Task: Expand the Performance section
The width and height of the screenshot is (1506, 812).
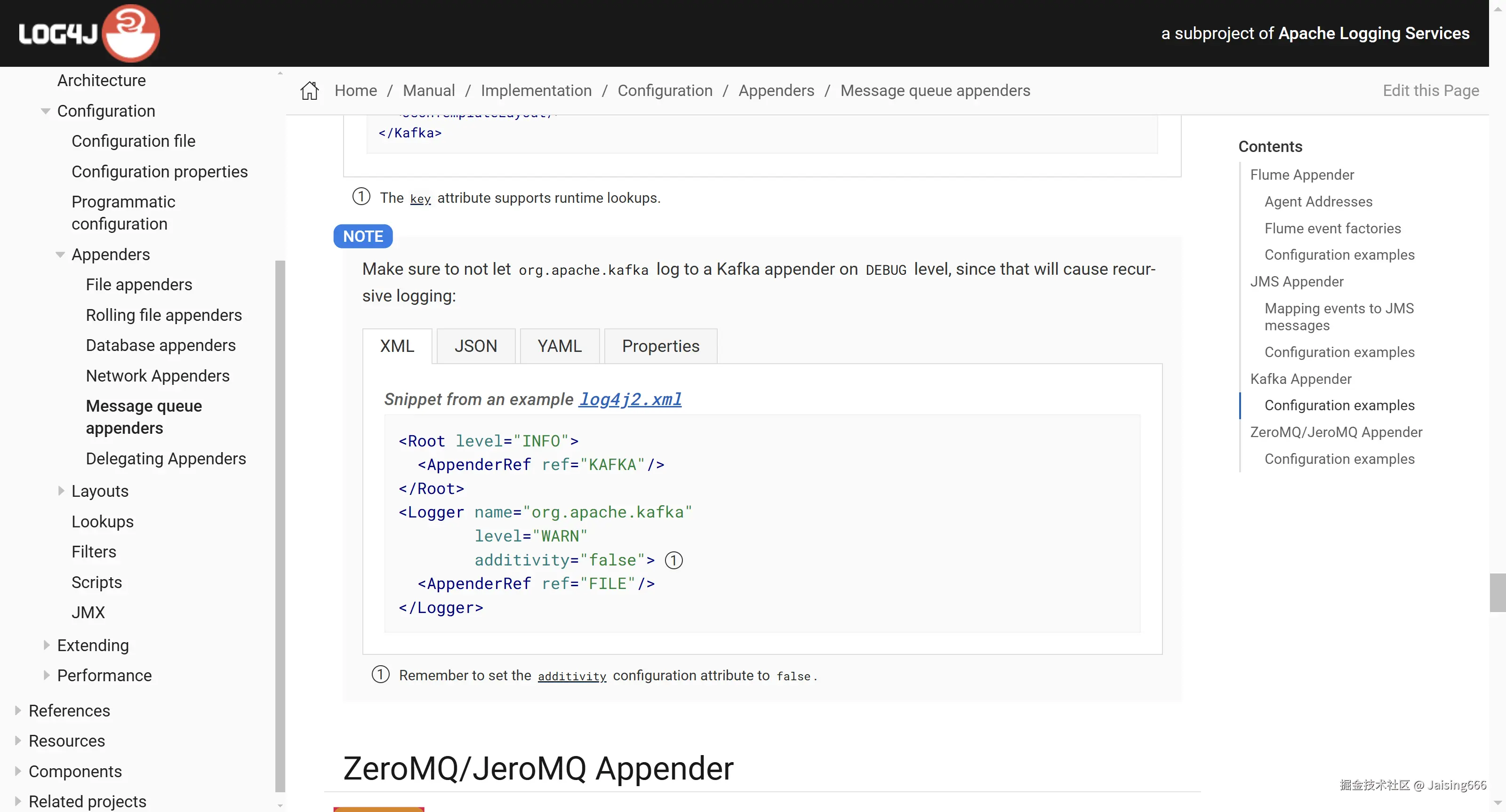Action: pos(46,675)
